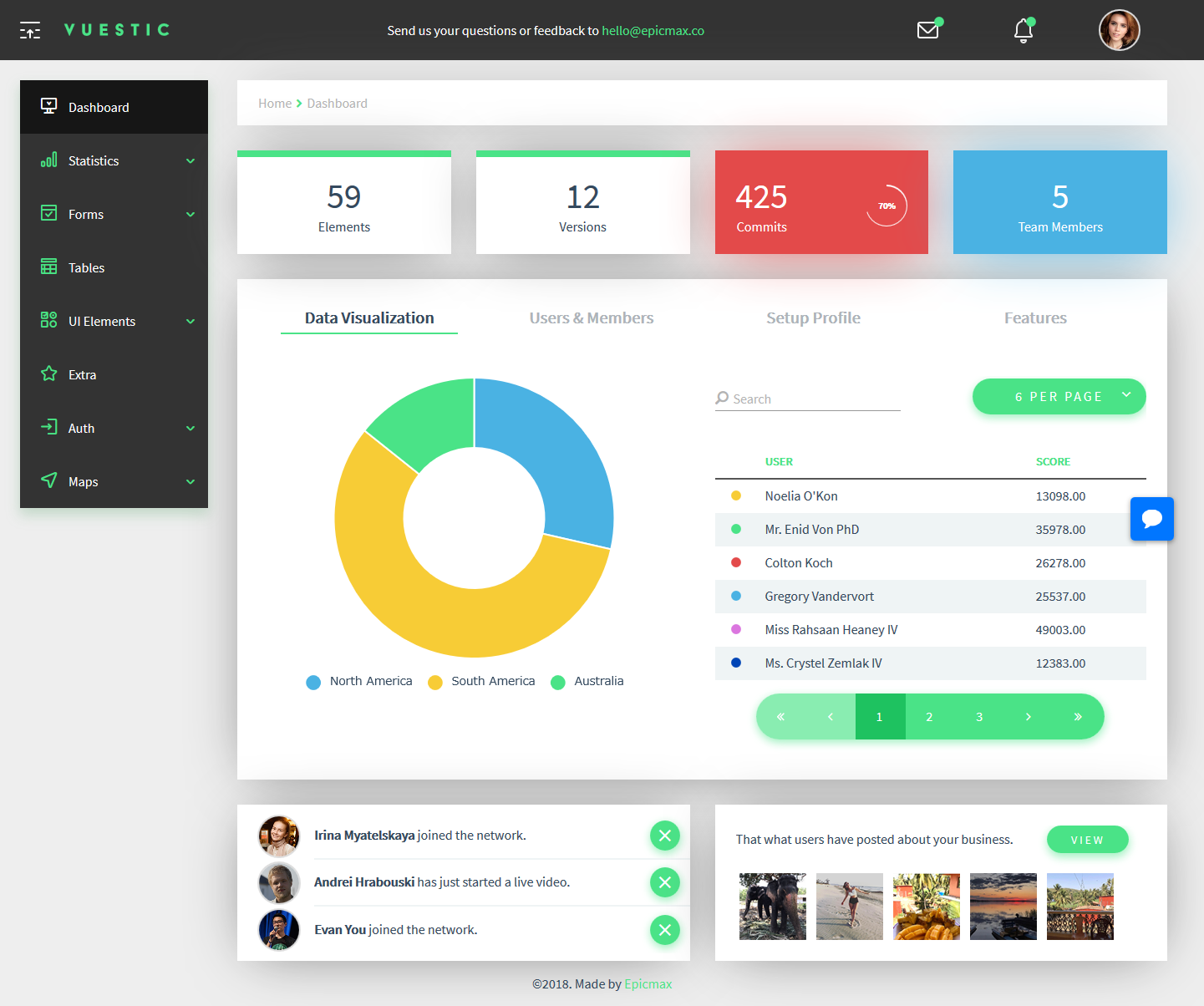The height and width of the screenshot is (1006, 1204).
Task: Switch to Features tab
Action: point(1035,318)
